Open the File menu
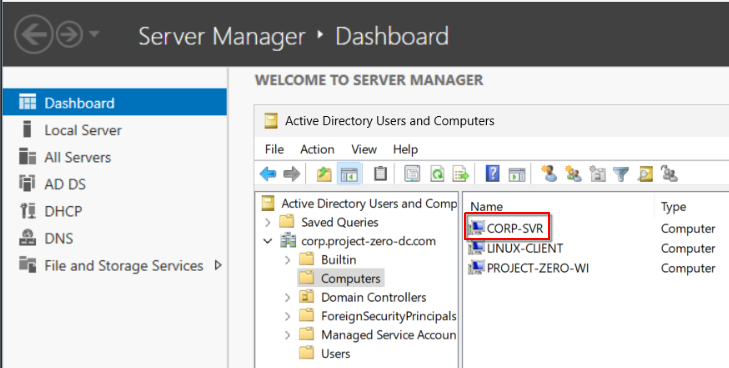Image resolution: width=729 pixels, height=368 pixels. point(274,149)
